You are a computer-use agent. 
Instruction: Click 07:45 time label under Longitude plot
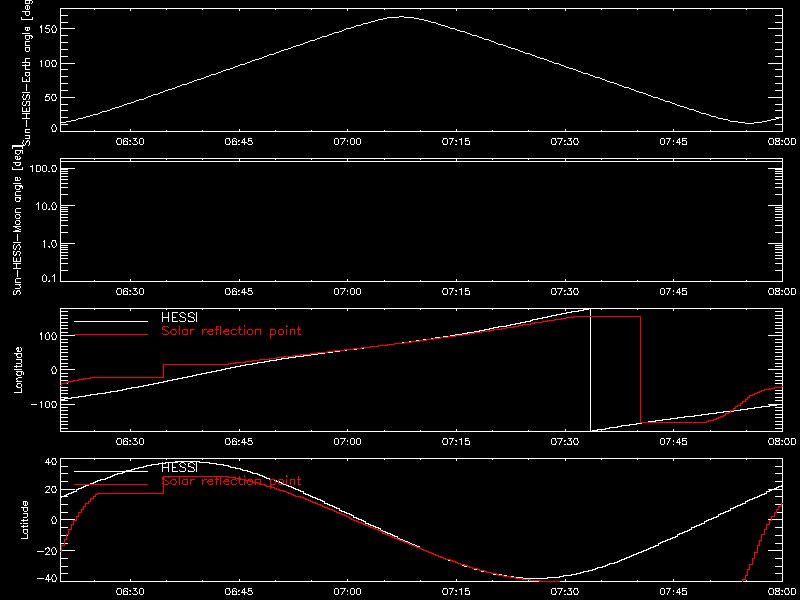[673, 442]
